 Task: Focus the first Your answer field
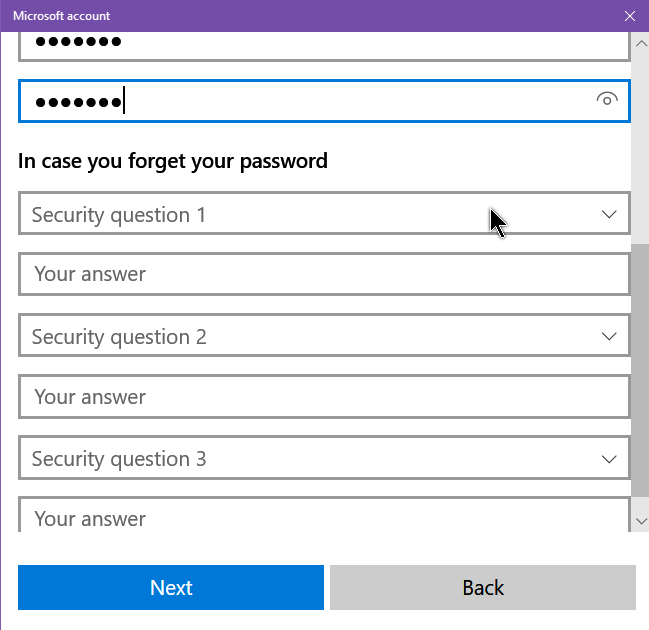pyautogui.click(x=324, y=274)
